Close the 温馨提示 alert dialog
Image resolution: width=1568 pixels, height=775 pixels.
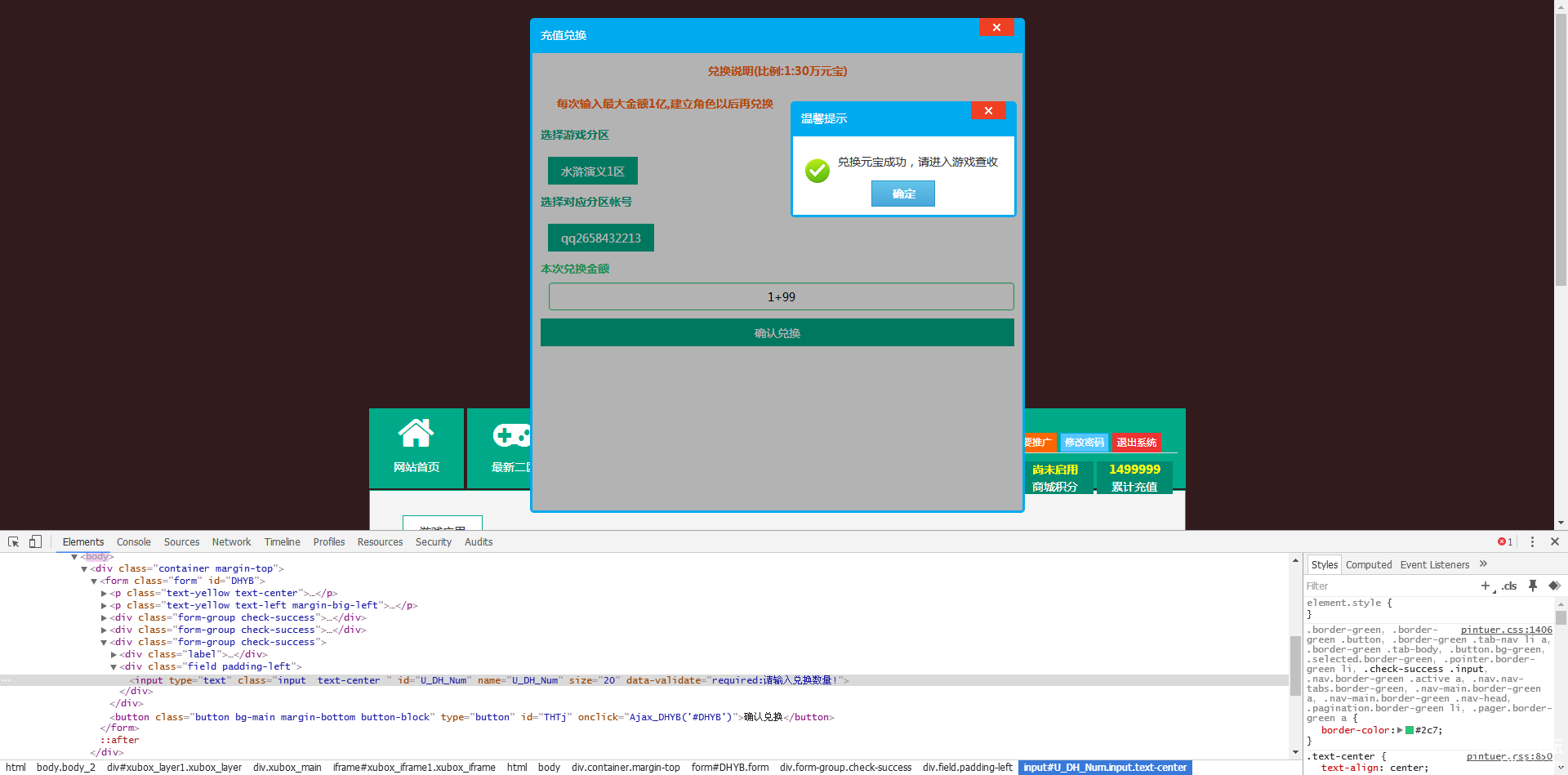tap(988, 110)
